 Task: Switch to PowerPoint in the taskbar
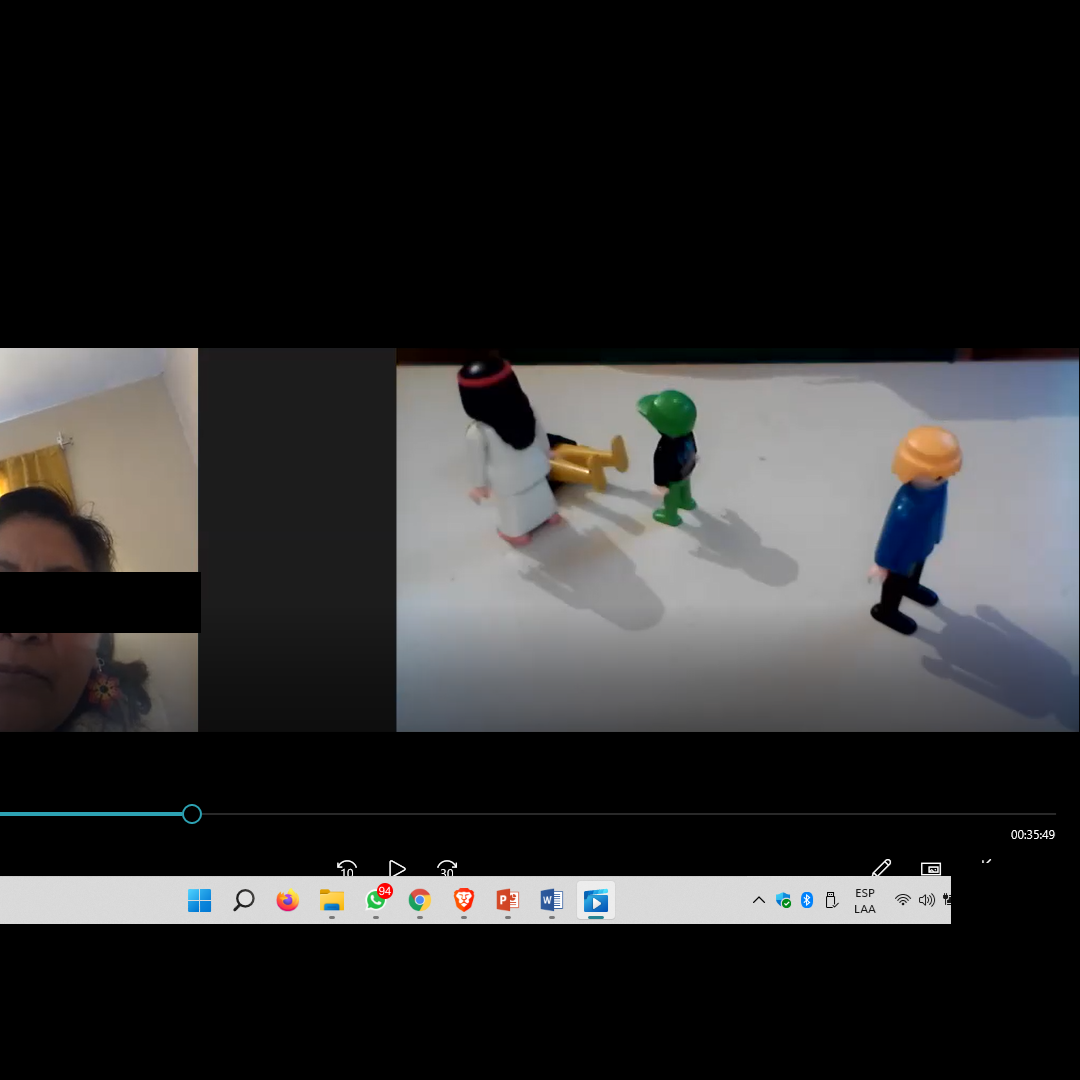click(508, 900)
